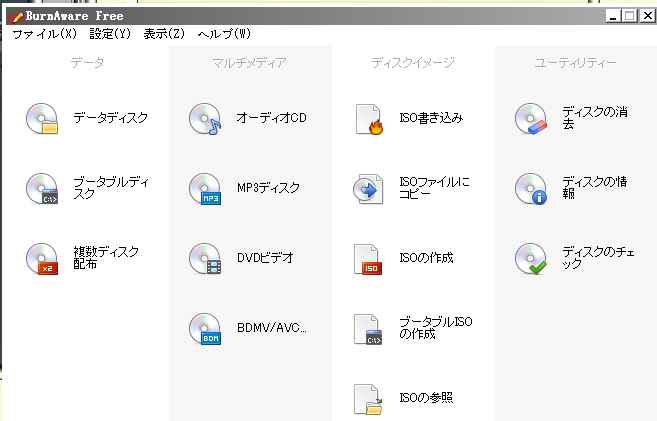Select the BDMV/AVC... label
657x421 pixels.
coord(271,328)
